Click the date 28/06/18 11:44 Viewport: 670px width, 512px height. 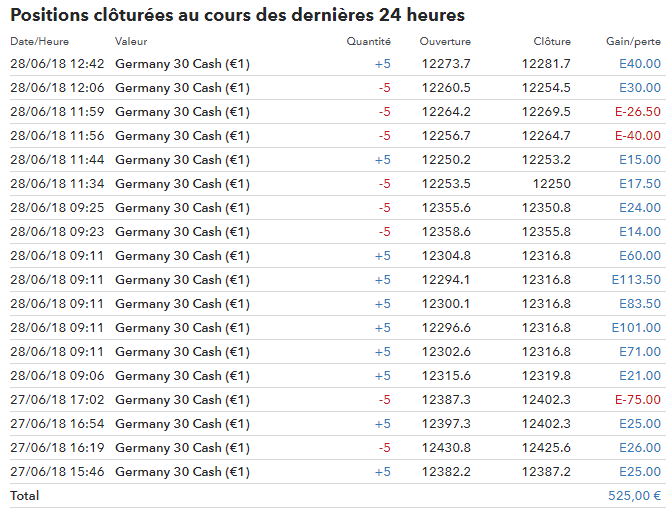tap(57, 159)
